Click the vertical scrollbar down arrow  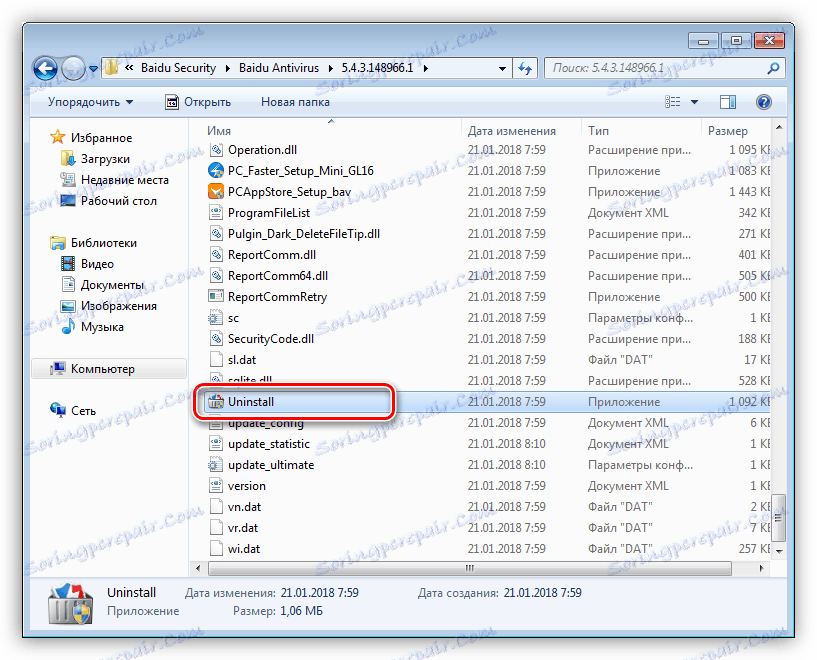click(x=778, y=551)
